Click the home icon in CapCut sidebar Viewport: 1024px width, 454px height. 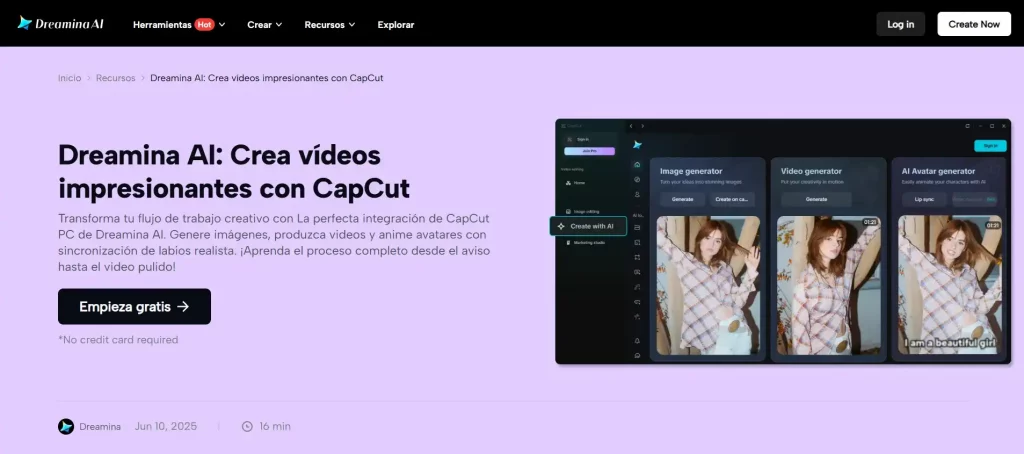638,164
